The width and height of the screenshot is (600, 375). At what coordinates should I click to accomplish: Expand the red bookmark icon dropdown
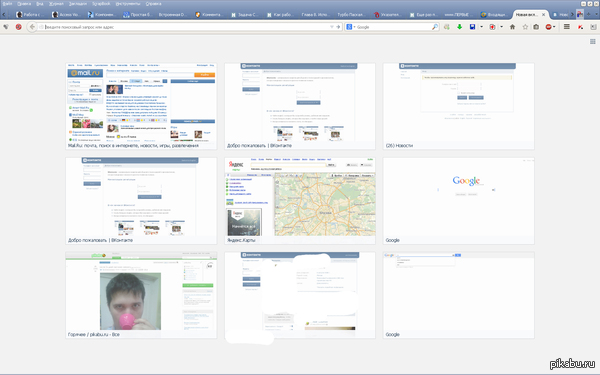[501, 27]
